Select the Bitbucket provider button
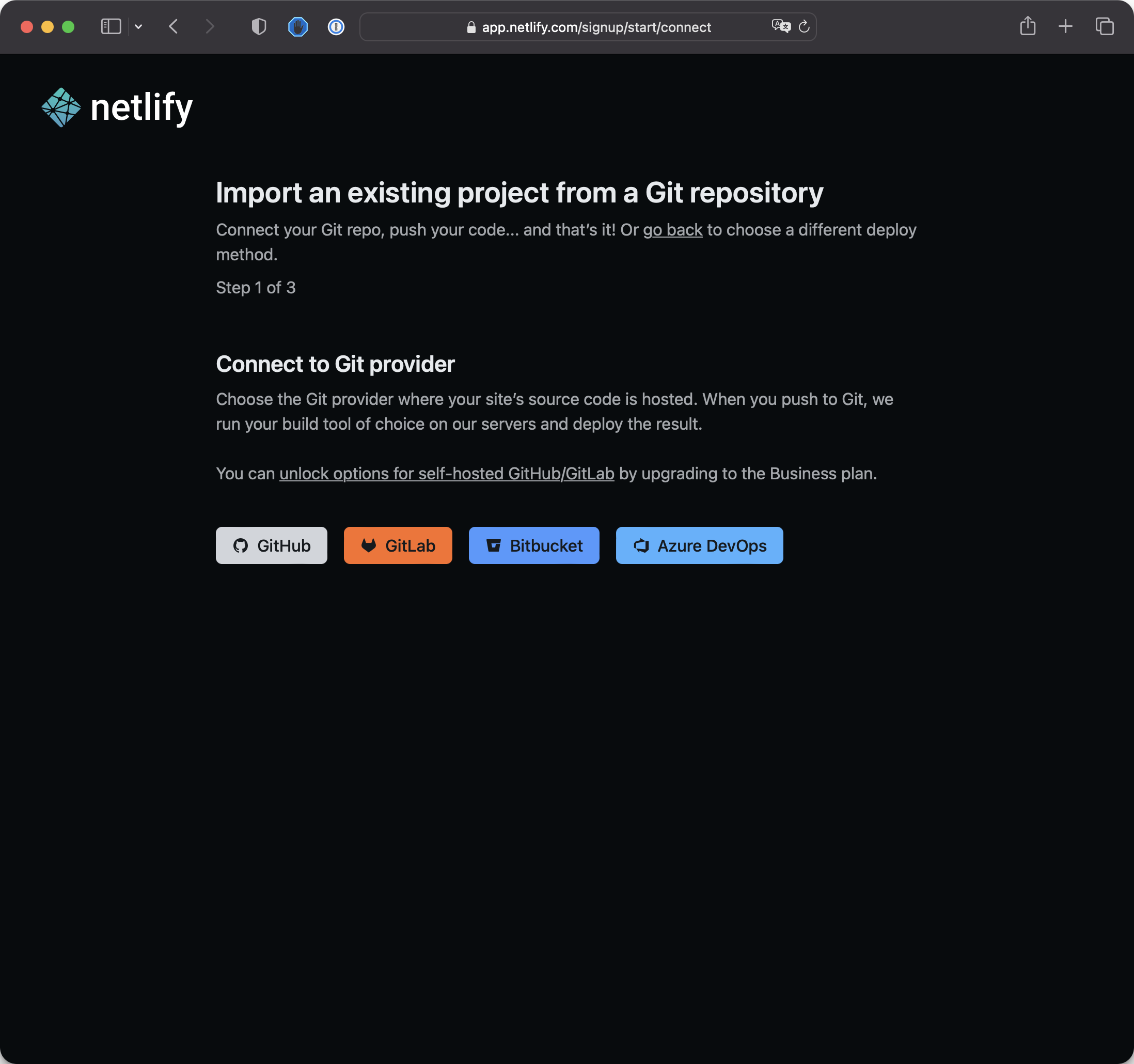The image size is (1134, 1064). (x=533, y=545)
